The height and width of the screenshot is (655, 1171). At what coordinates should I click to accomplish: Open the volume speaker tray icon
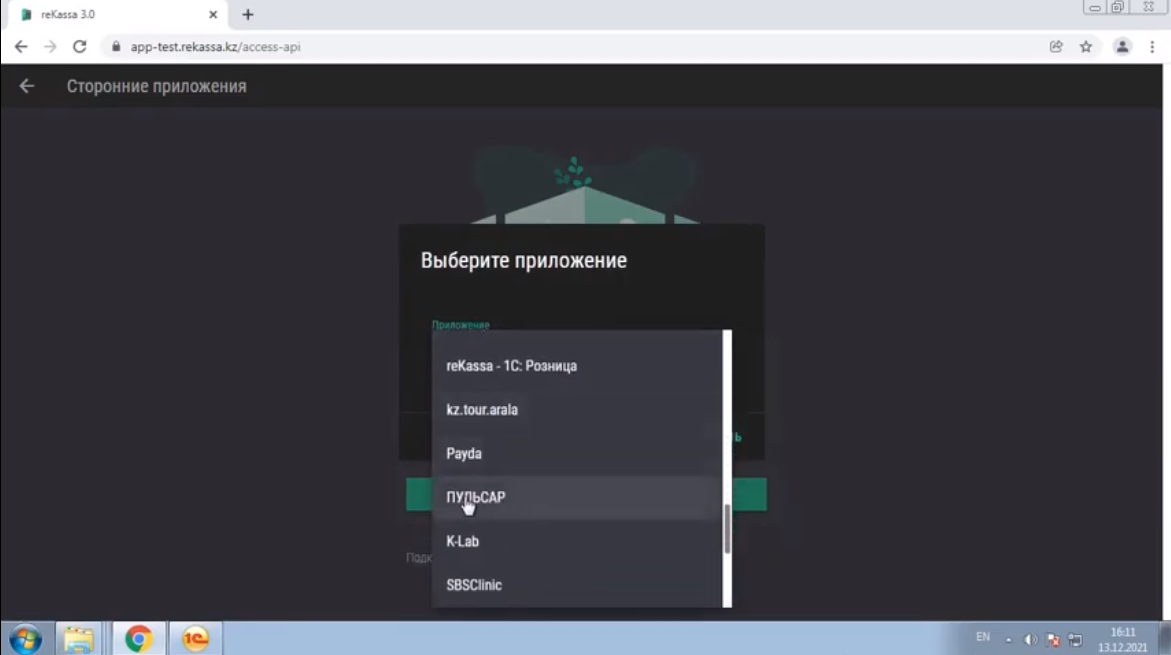(1031, 639)
